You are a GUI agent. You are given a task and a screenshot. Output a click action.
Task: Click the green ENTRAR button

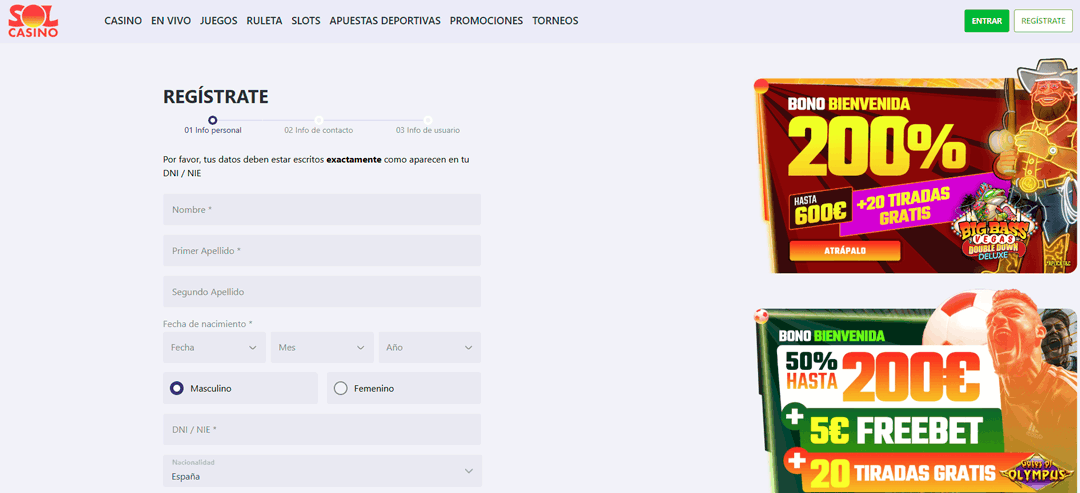(x=986, y=21)
